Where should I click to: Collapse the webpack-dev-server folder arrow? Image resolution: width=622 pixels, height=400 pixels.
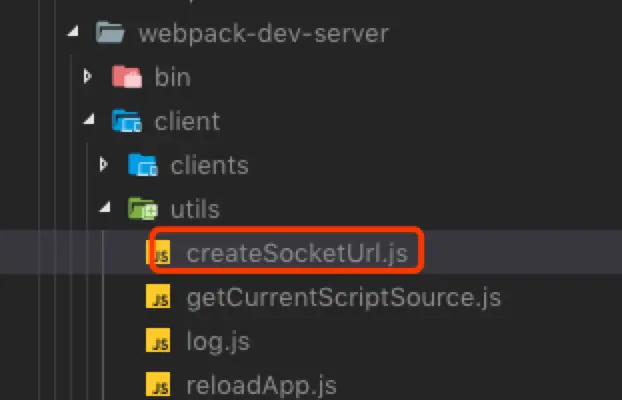(73, 32)
